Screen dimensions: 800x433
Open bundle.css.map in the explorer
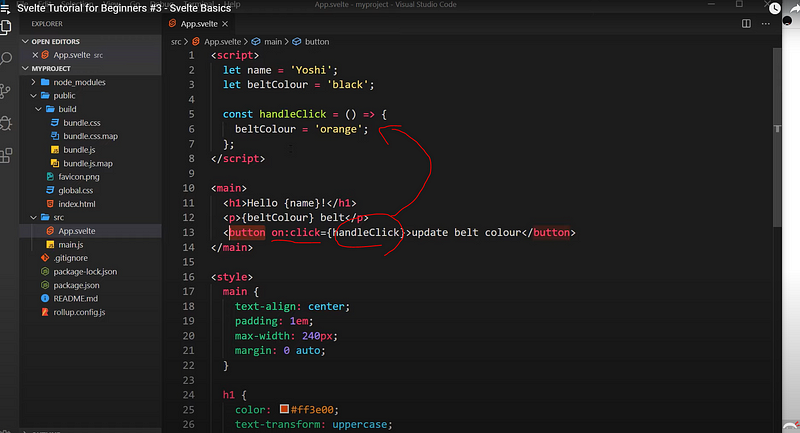[x=90, y=136]
